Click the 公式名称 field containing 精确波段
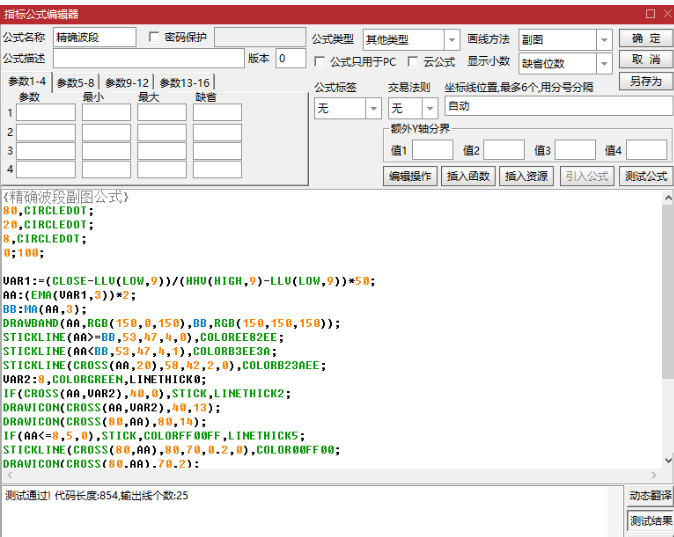This screenshot has width=674, height=537. tap(95, 37)
